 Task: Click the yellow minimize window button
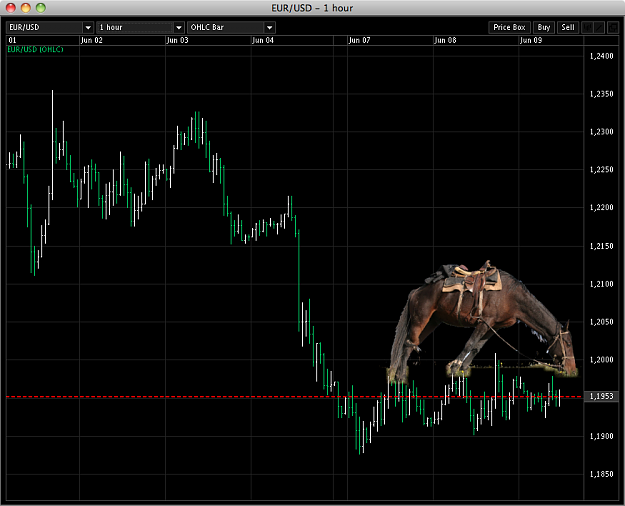tap(26, 8)
